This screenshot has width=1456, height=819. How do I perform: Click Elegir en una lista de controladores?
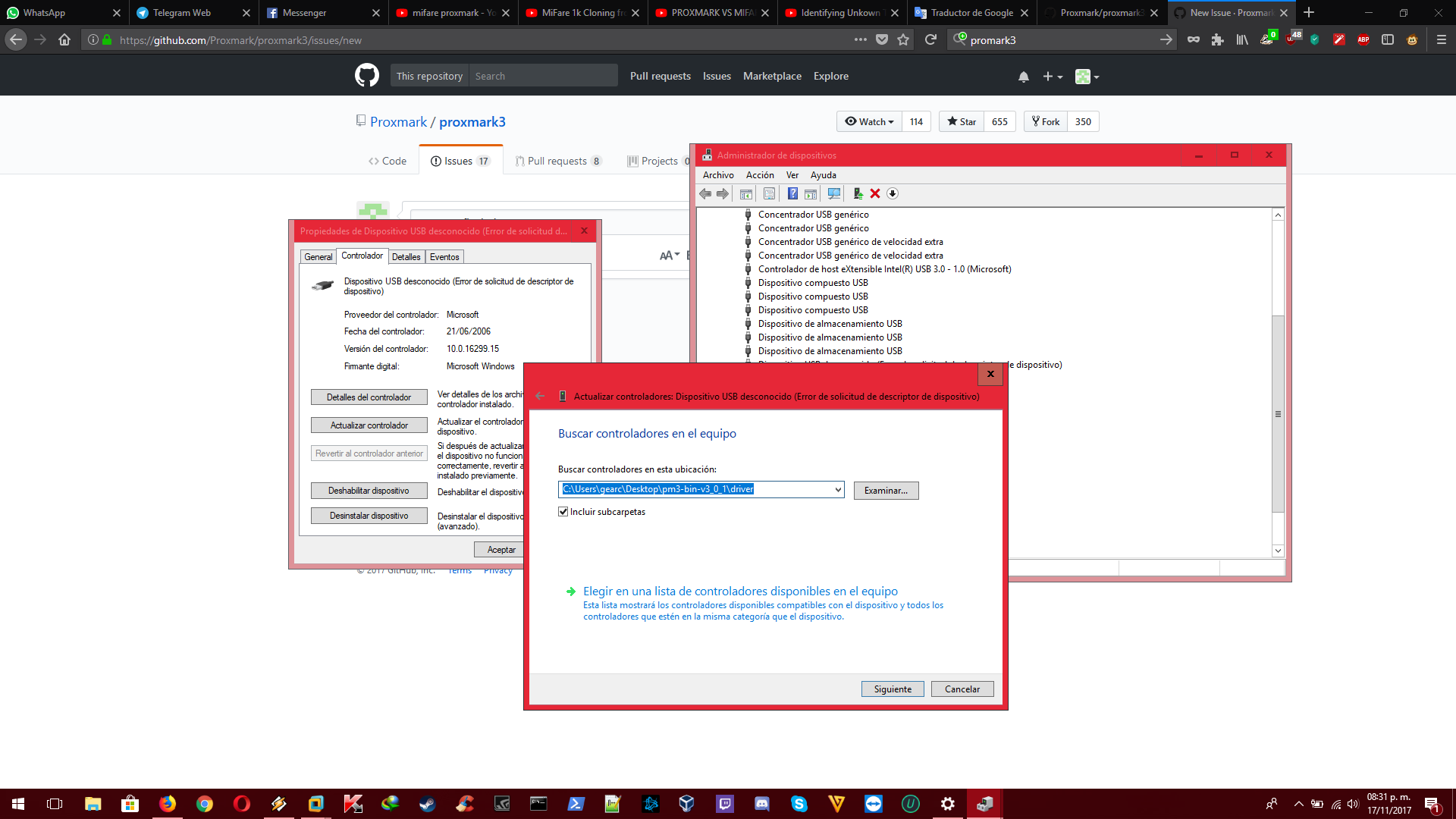[739, 591]
